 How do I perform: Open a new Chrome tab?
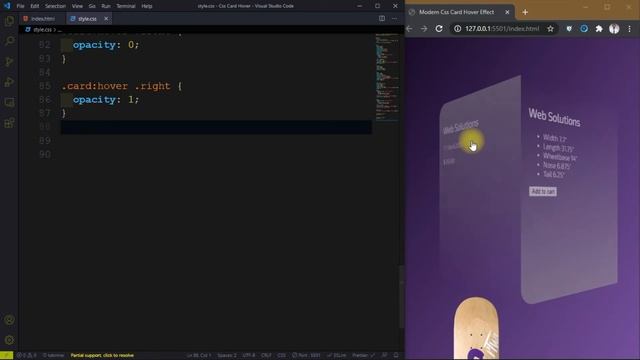[525, 12]
